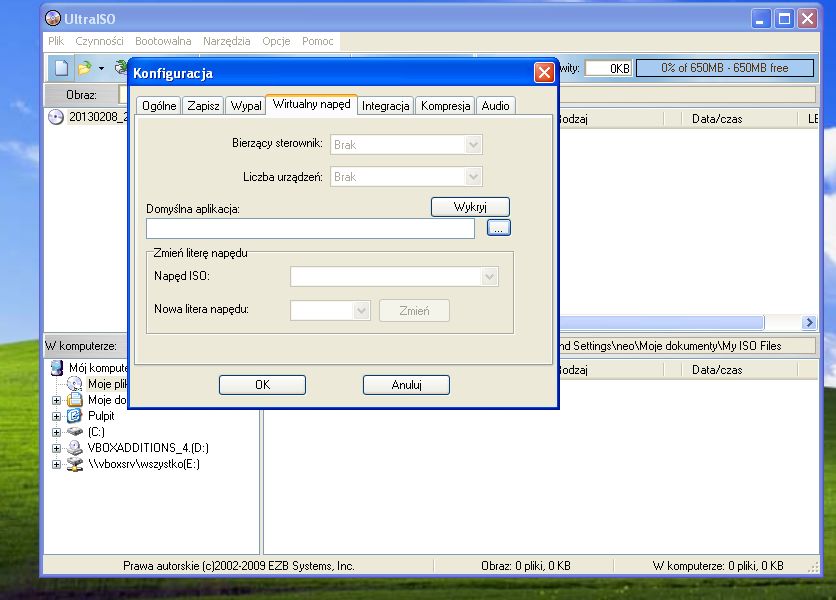Expand the VBOXADDITIONS_4.(D:) tree node

(x=57, y=448)
